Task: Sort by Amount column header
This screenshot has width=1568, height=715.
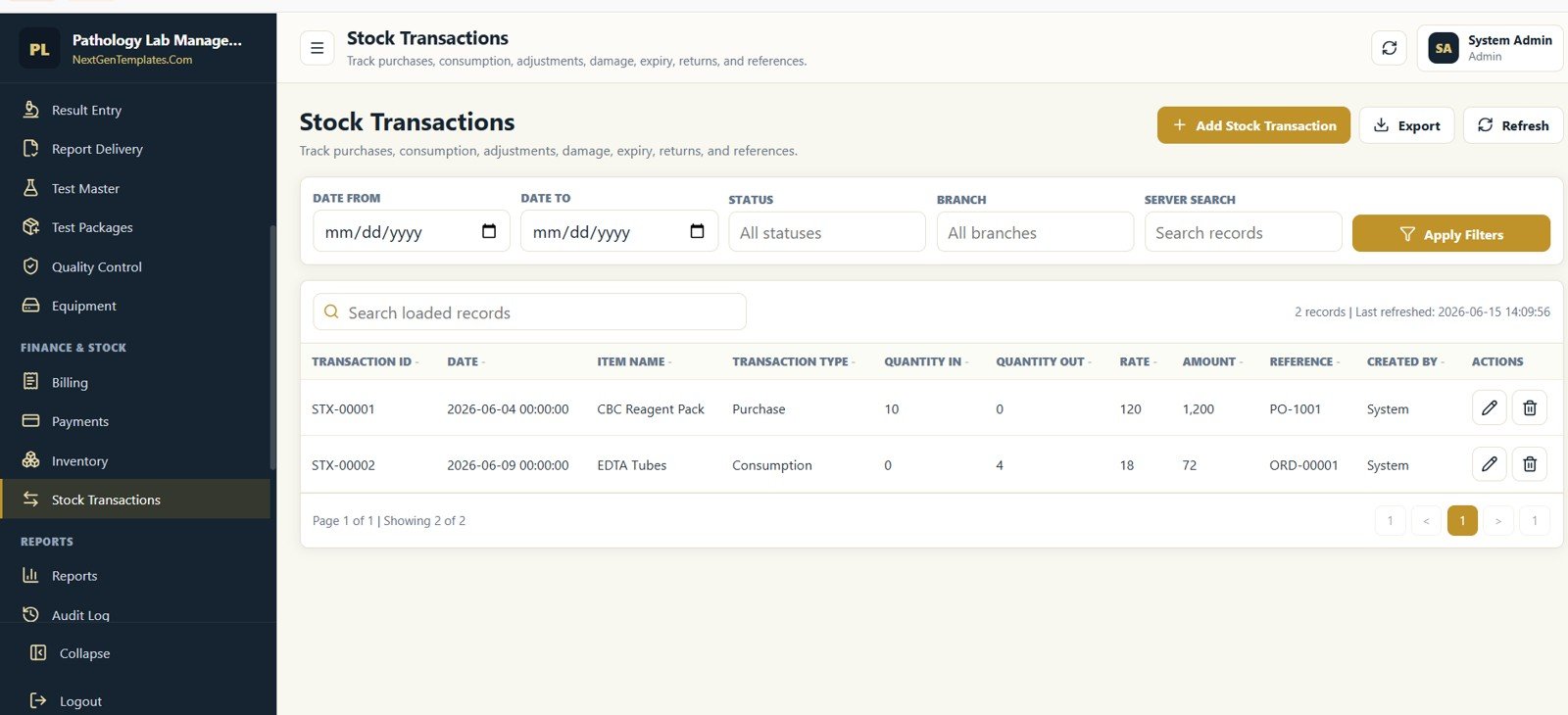Action: [1212, 361]
